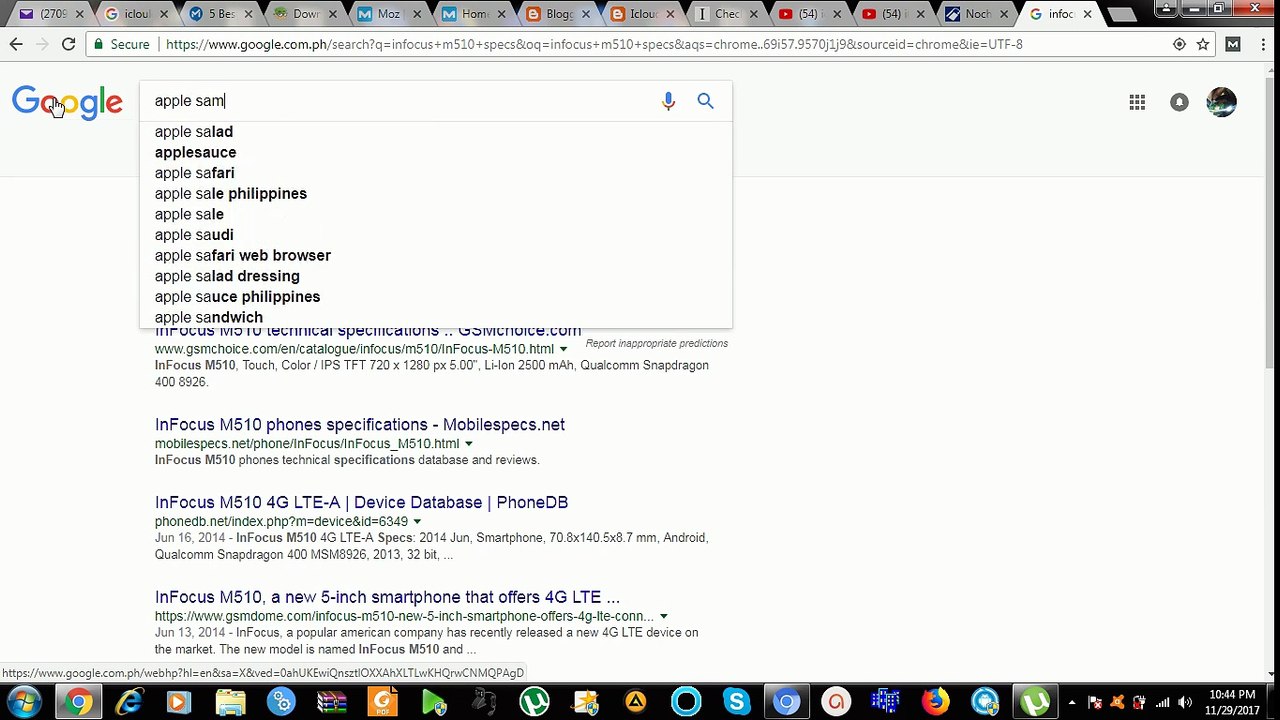Open AIMP player icon in taskbar
This screenshot has width=1280, height=720.
click(x=636, y=702)
